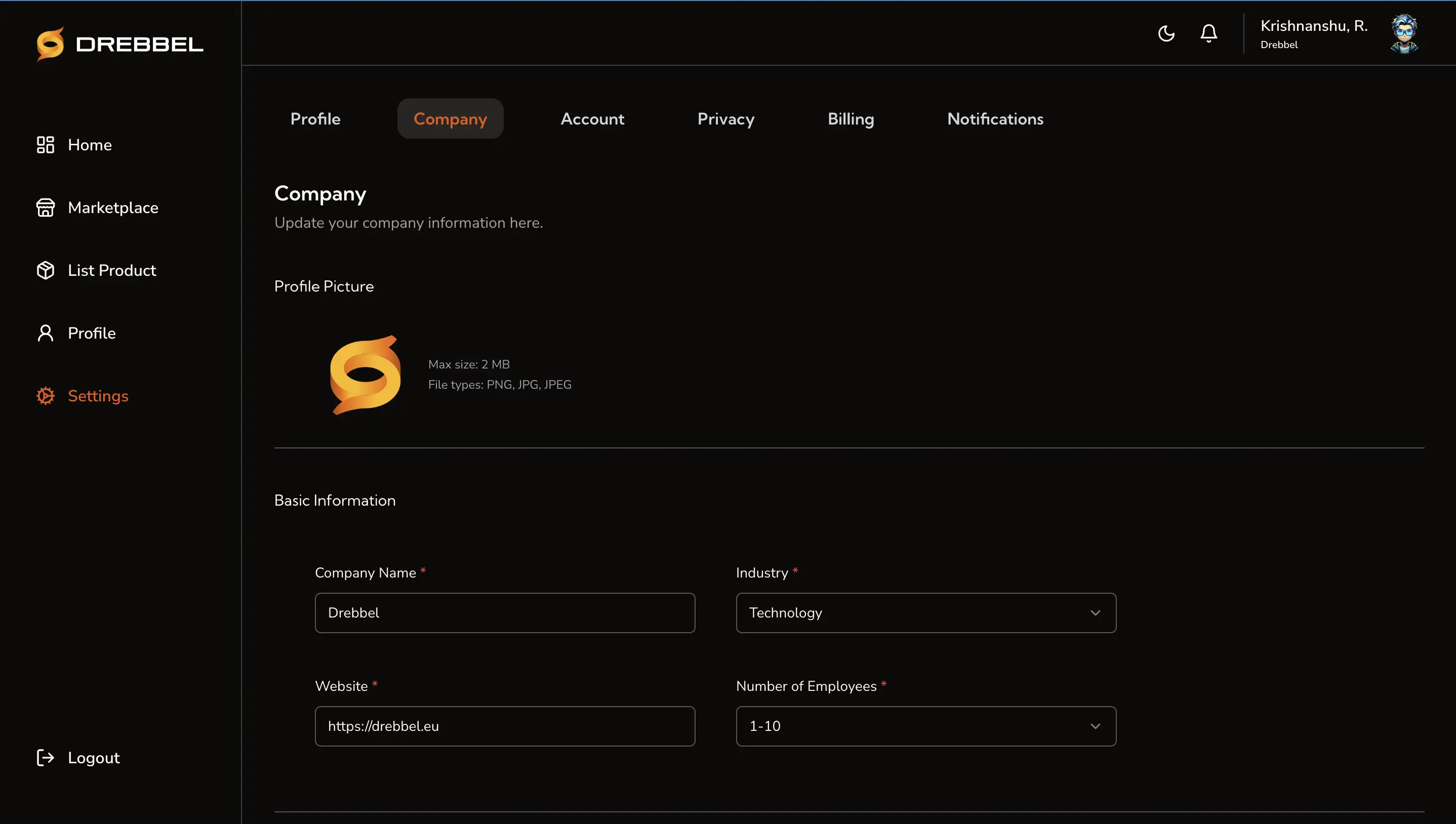Click "Update your company information here." text

(x=409, y=223)
